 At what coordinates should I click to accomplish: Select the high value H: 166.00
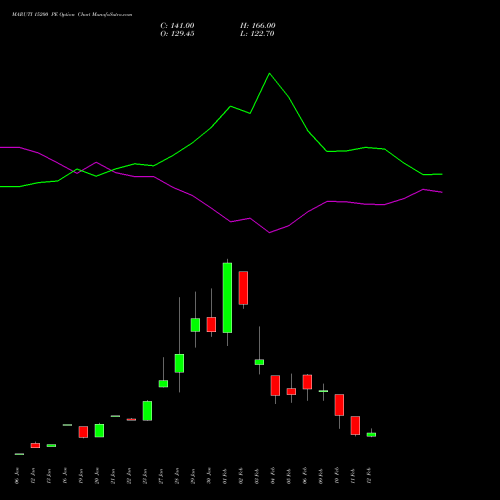(258, 26)
